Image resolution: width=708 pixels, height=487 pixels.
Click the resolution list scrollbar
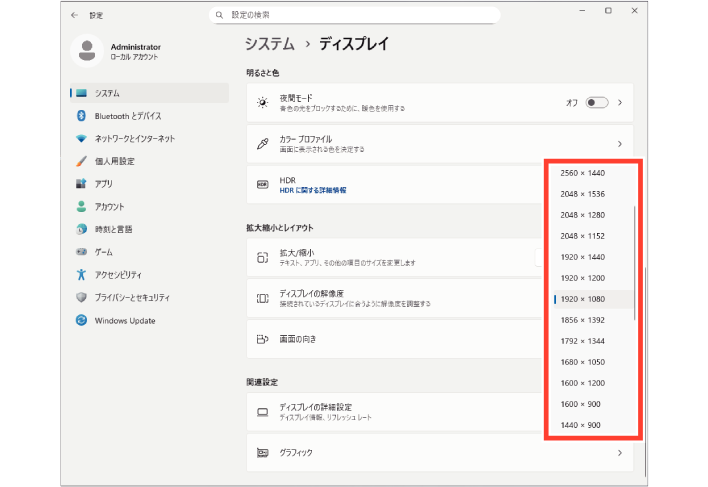pos(636,262)
